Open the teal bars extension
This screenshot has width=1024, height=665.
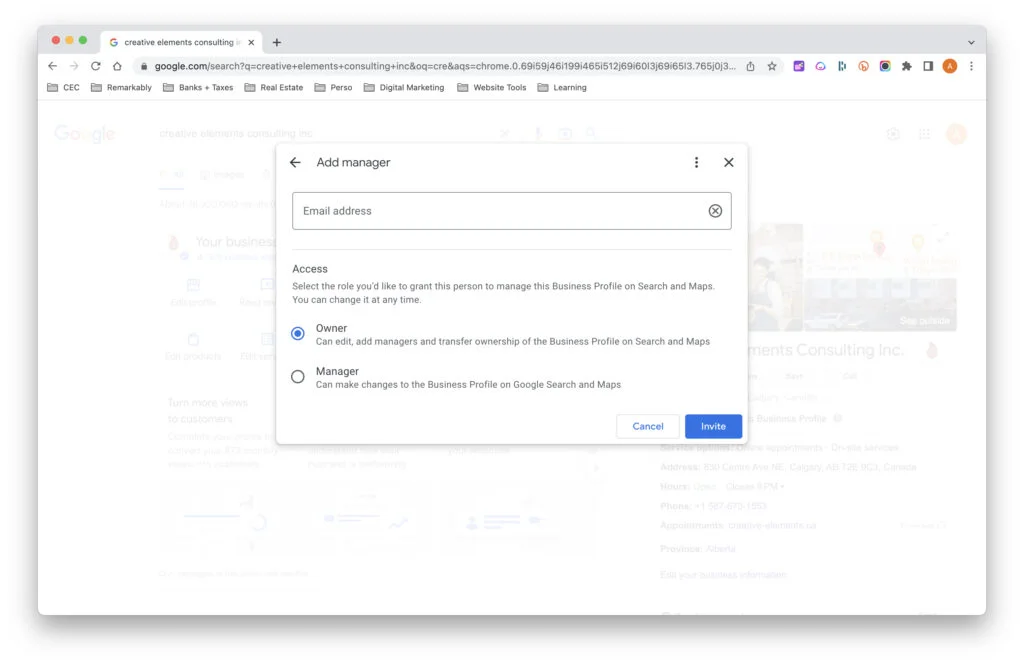tap(842, 66)
